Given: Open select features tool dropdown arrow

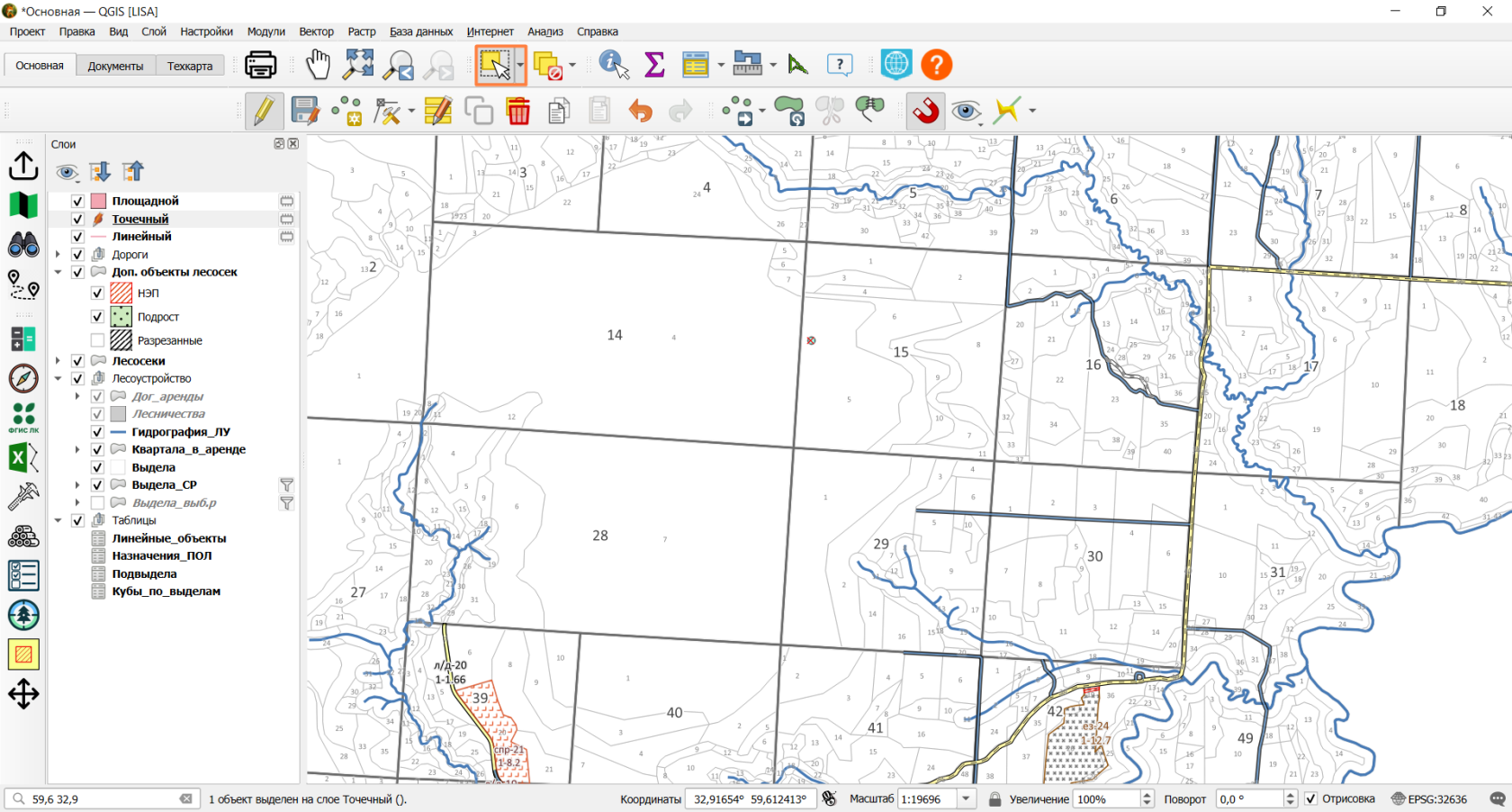Looking at the screenshot, I should point(520,65).
